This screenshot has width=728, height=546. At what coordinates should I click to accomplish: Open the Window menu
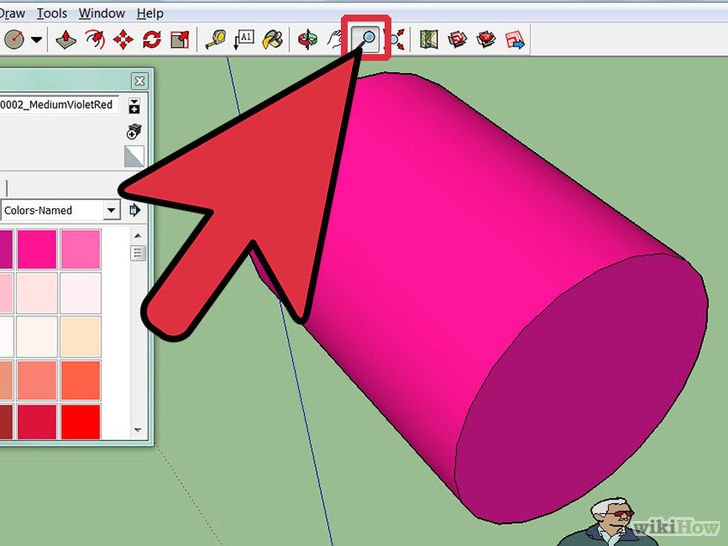[x=101, y=13]
